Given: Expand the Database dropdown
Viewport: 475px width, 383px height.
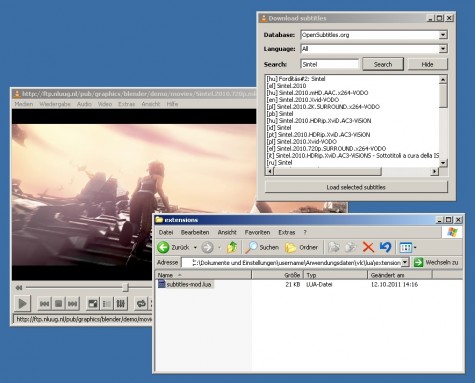Looking at the screenshot, I should (x=443, y=35).
